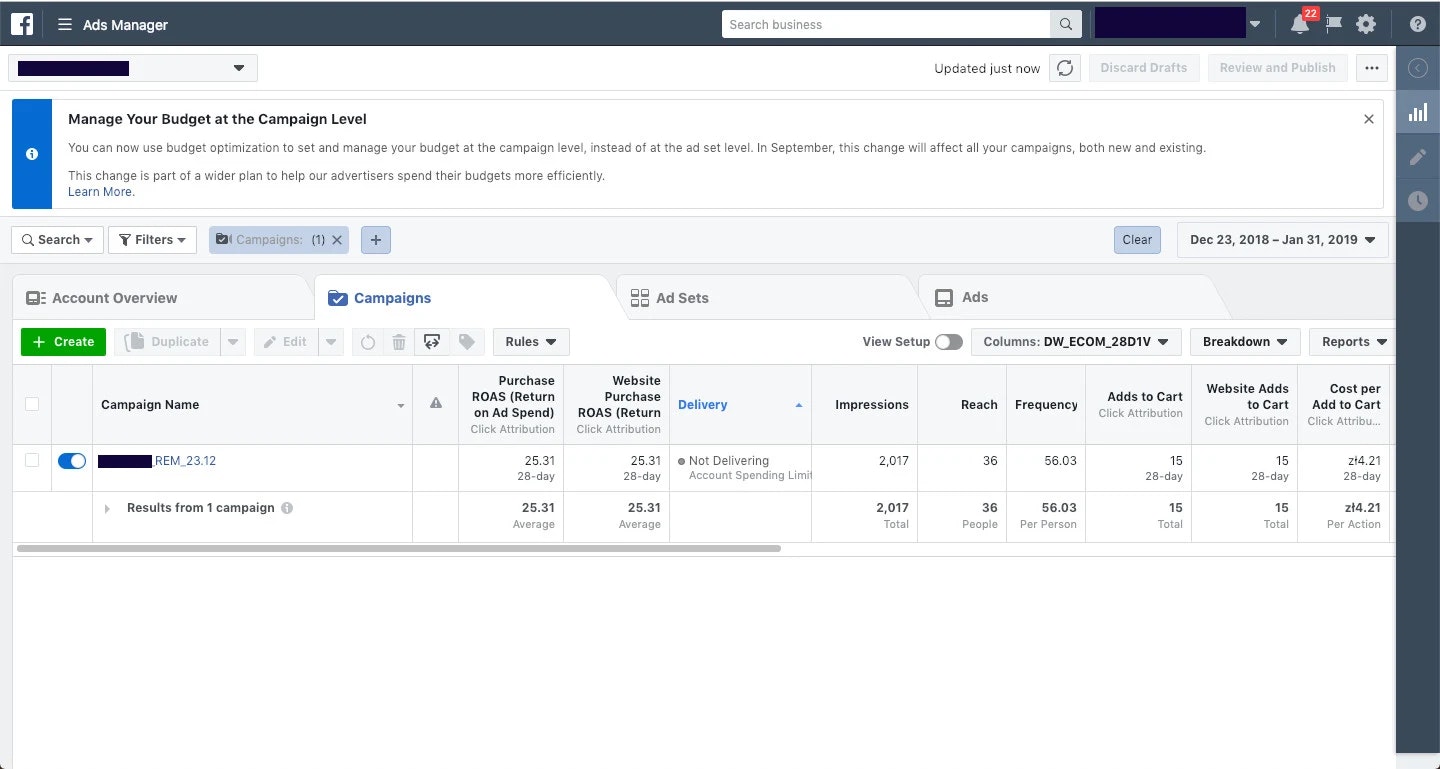This screenshot has height=769, width=1440.
Task: Open the Edit dropdown arrow
Action: pyautogui.click(x=332, y=342)
